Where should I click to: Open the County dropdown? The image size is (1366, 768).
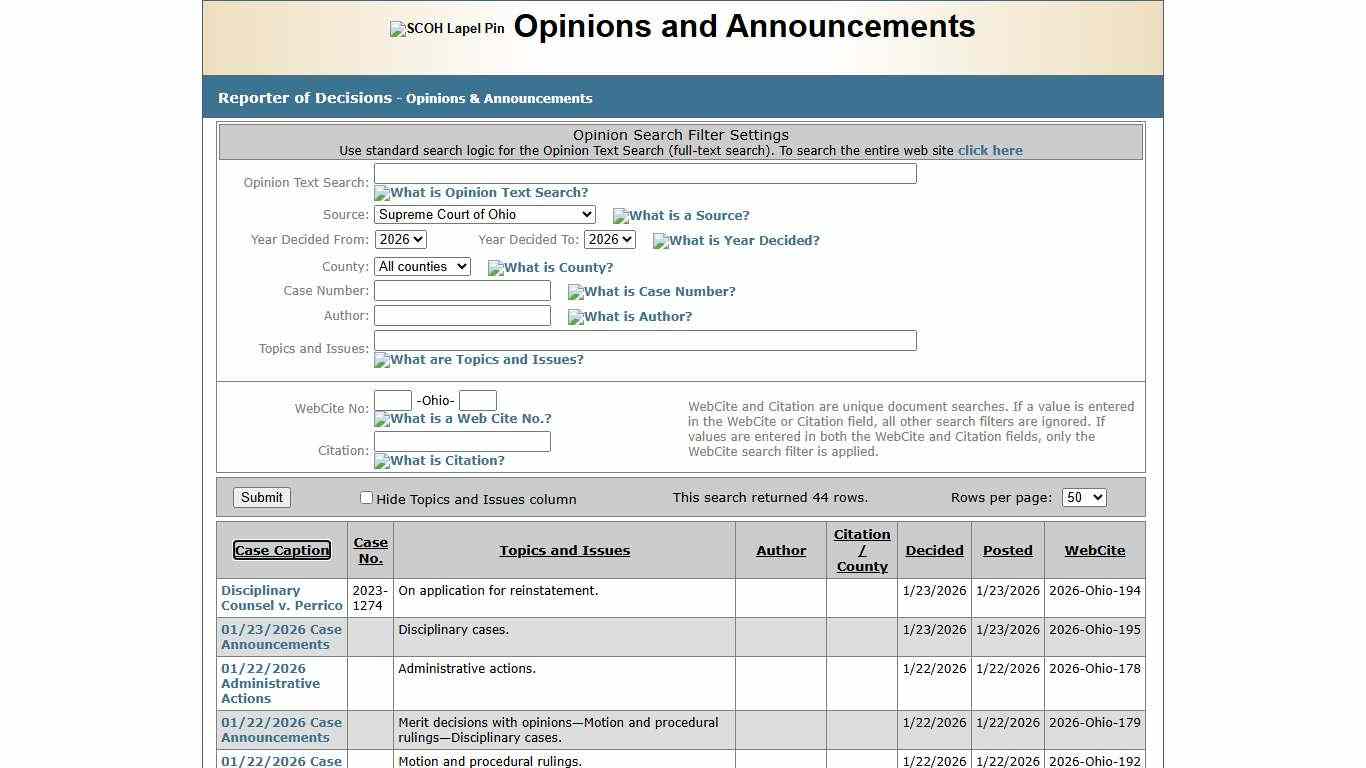(x=422, y=267)
